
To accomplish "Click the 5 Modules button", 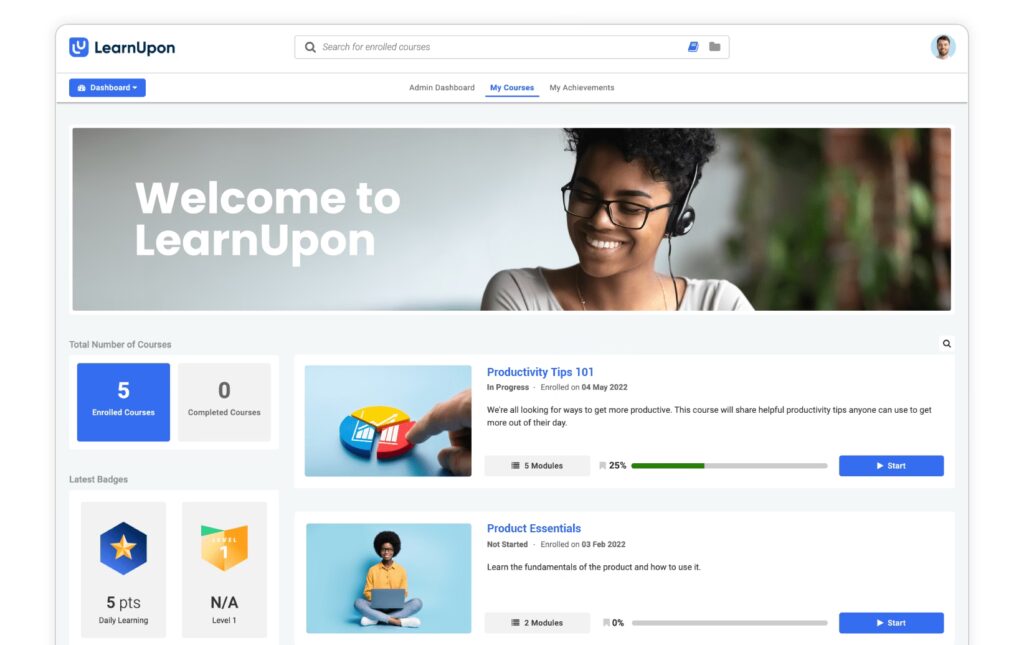I will [x=537, y=466].
